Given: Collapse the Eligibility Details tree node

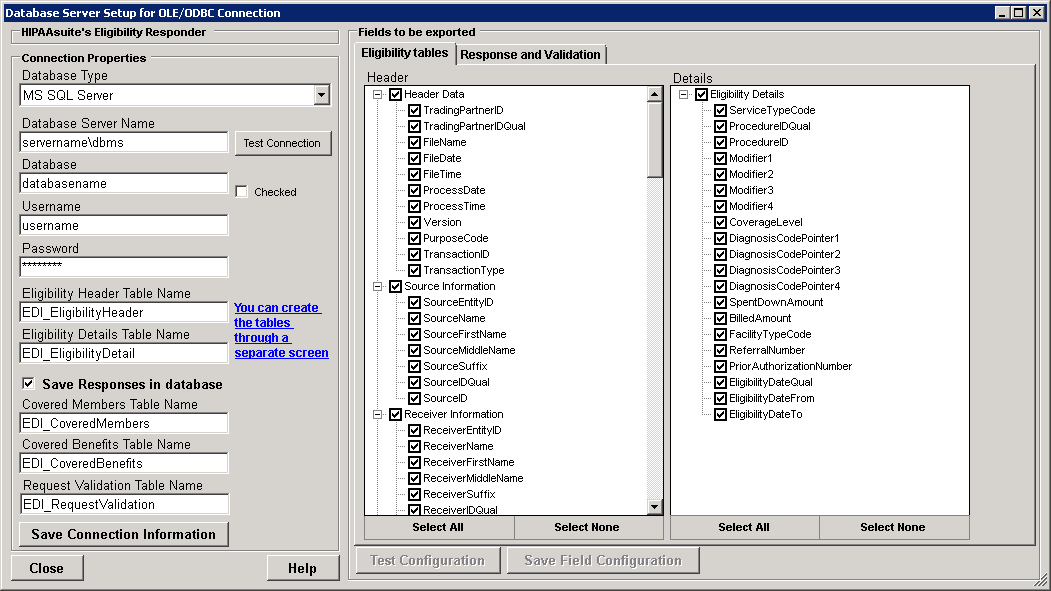Looking at the screenshot, I should pyautogui.click(x=685, y=95).
